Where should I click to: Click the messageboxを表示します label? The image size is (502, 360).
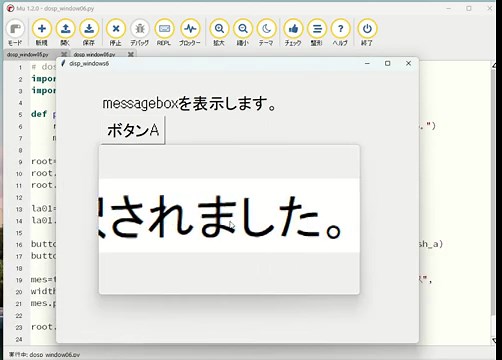189,103
